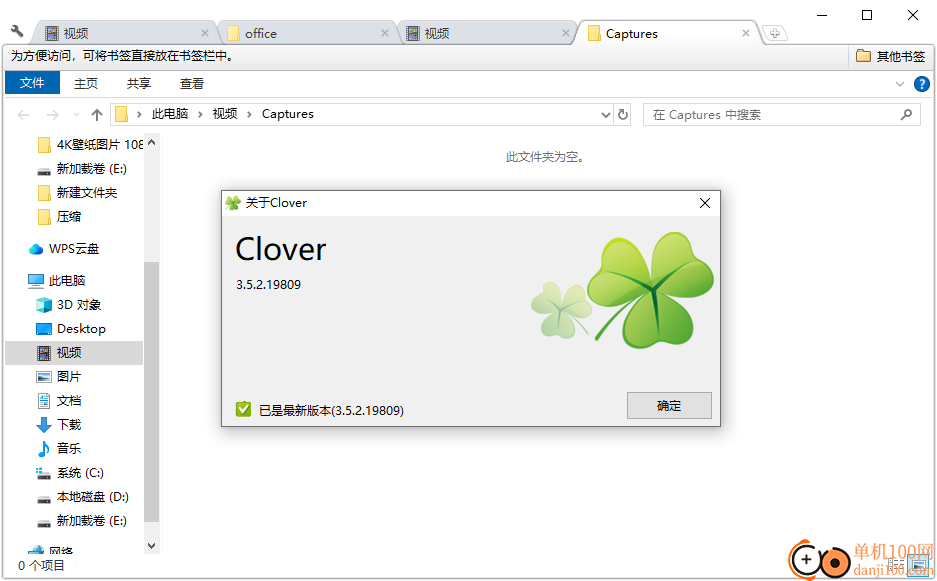Go up one folder level
Viewport: 937px width, 581px height.
pos(97,115)
